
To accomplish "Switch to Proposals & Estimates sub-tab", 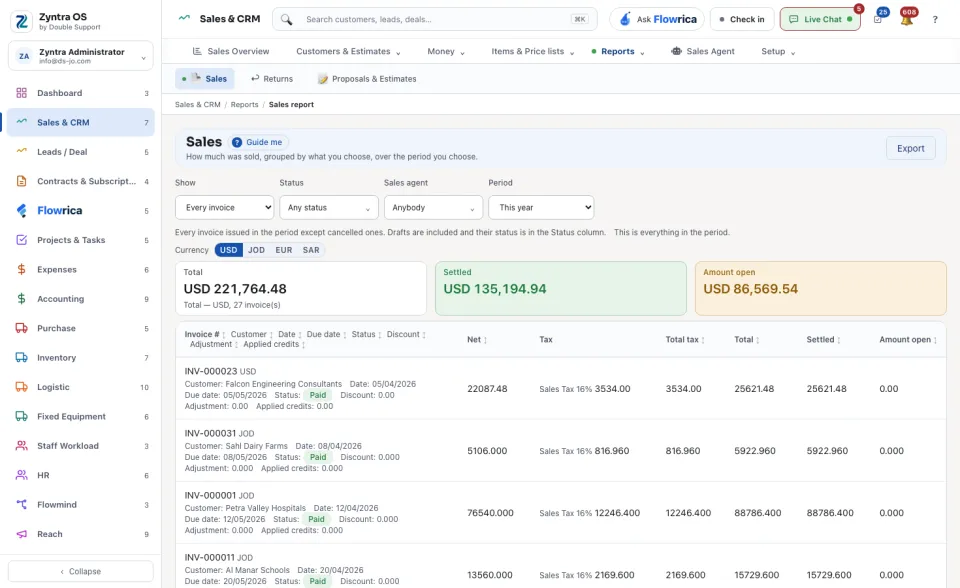I will point(367,78).
